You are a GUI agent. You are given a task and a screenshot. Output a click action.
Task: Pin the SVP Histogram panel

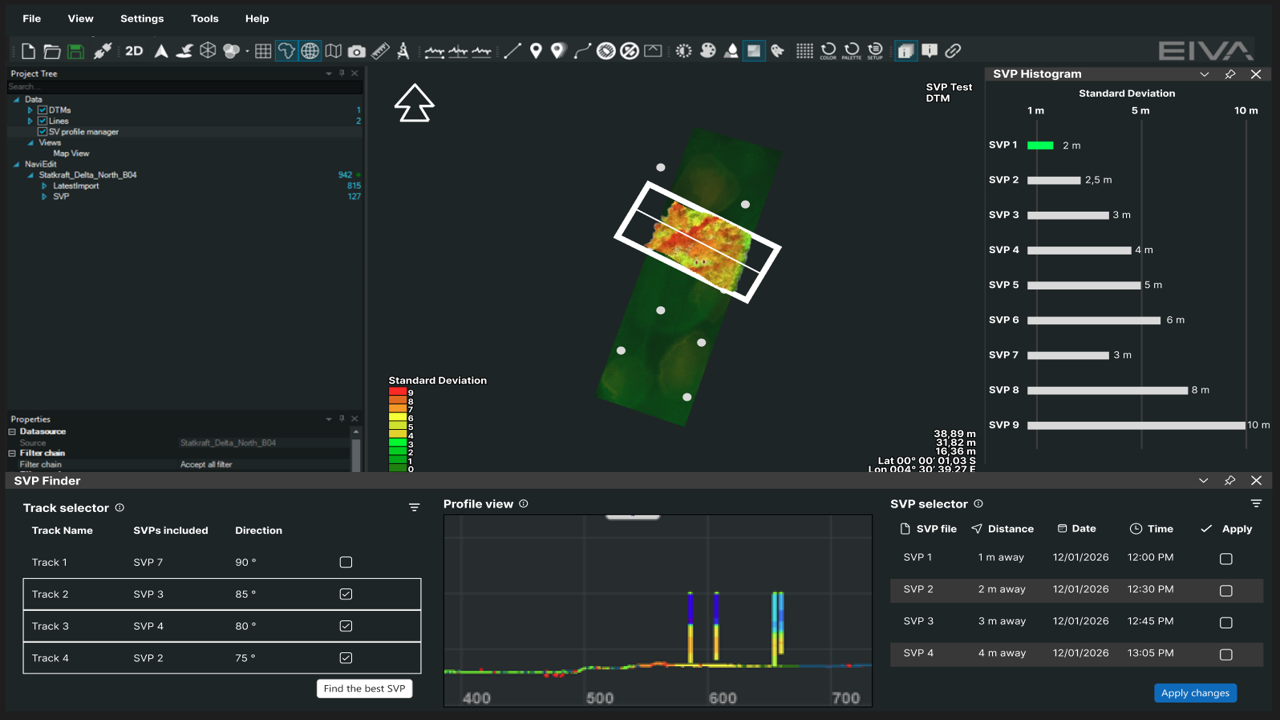pos(1230,74)
